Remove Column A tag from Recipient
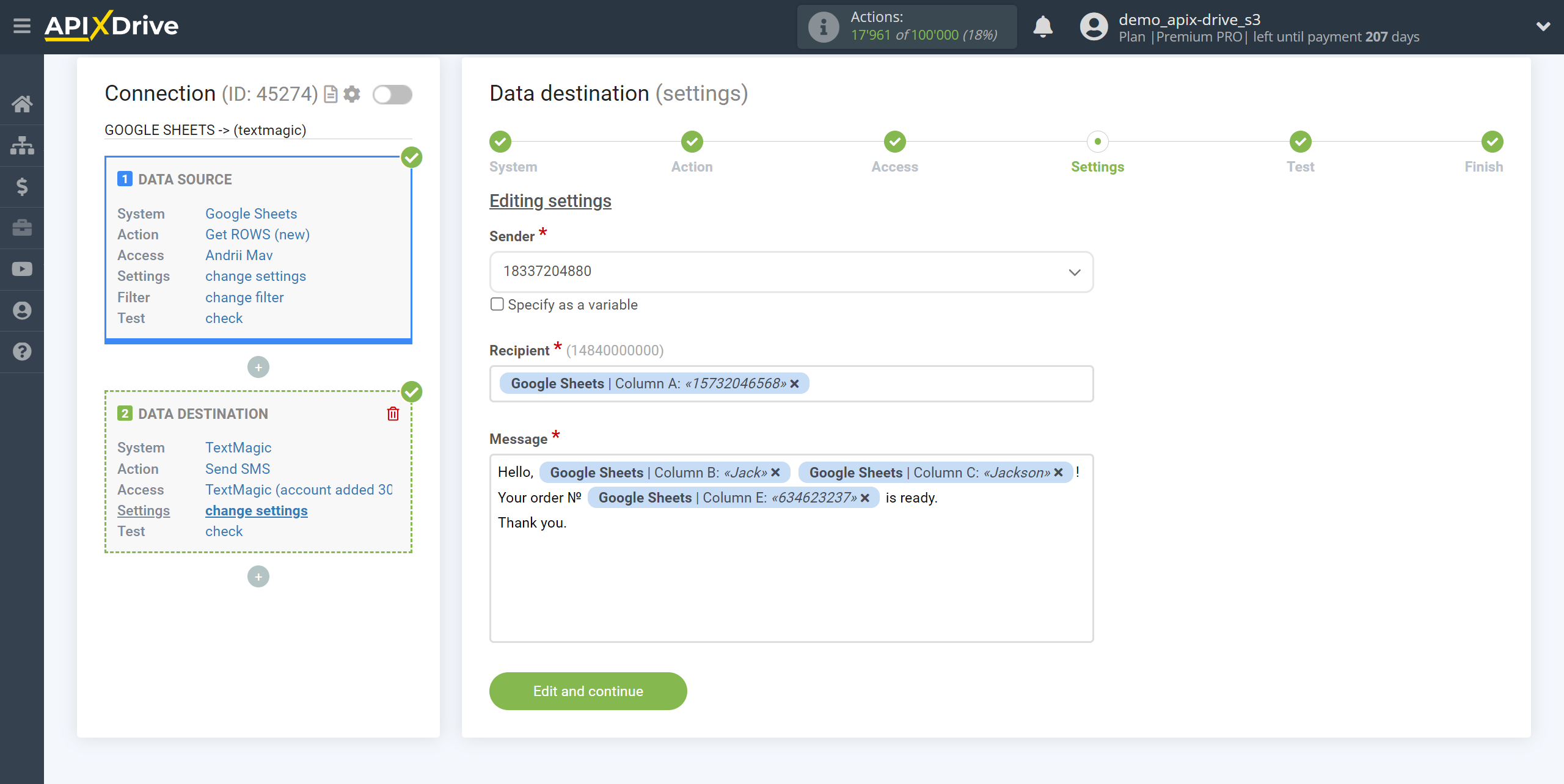 [x=794, y=384]
